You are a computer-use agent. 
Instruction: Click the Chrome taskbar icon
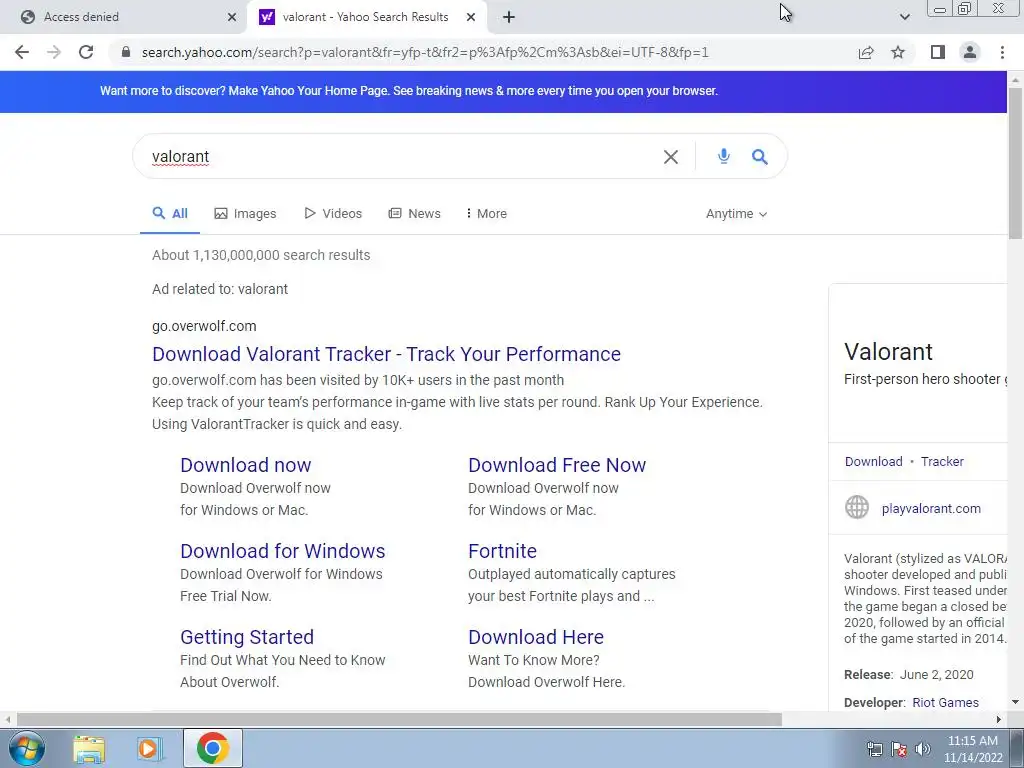click(x=212, y=748)
